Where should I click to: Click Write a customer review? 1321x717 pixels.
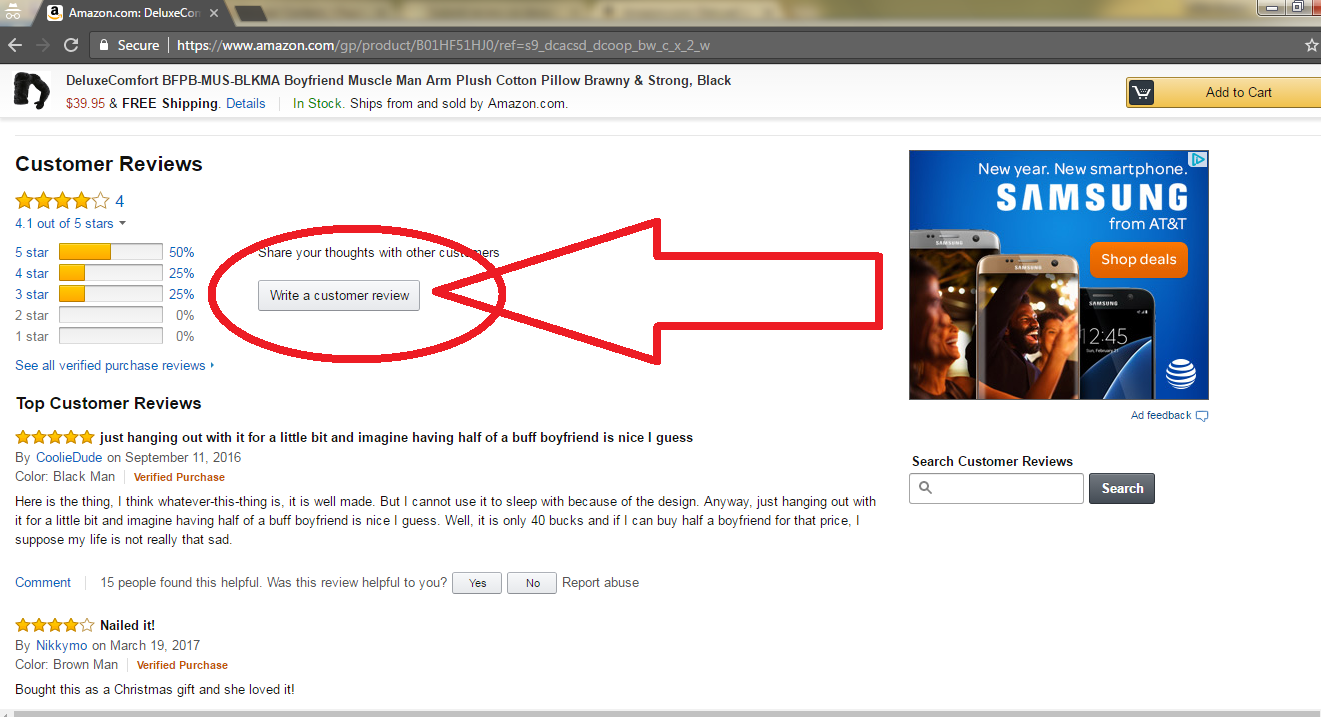click(338, 295)
